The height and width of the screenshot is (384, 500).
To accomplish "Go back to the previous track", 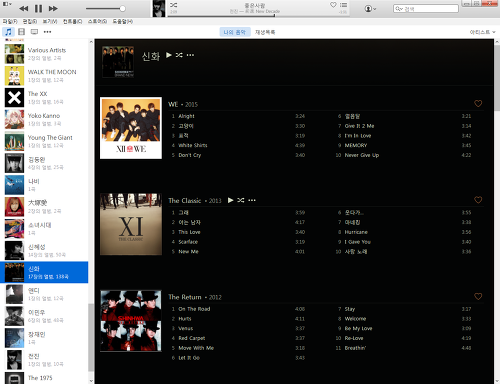I will pyautogui.click(x=23, y=8).
